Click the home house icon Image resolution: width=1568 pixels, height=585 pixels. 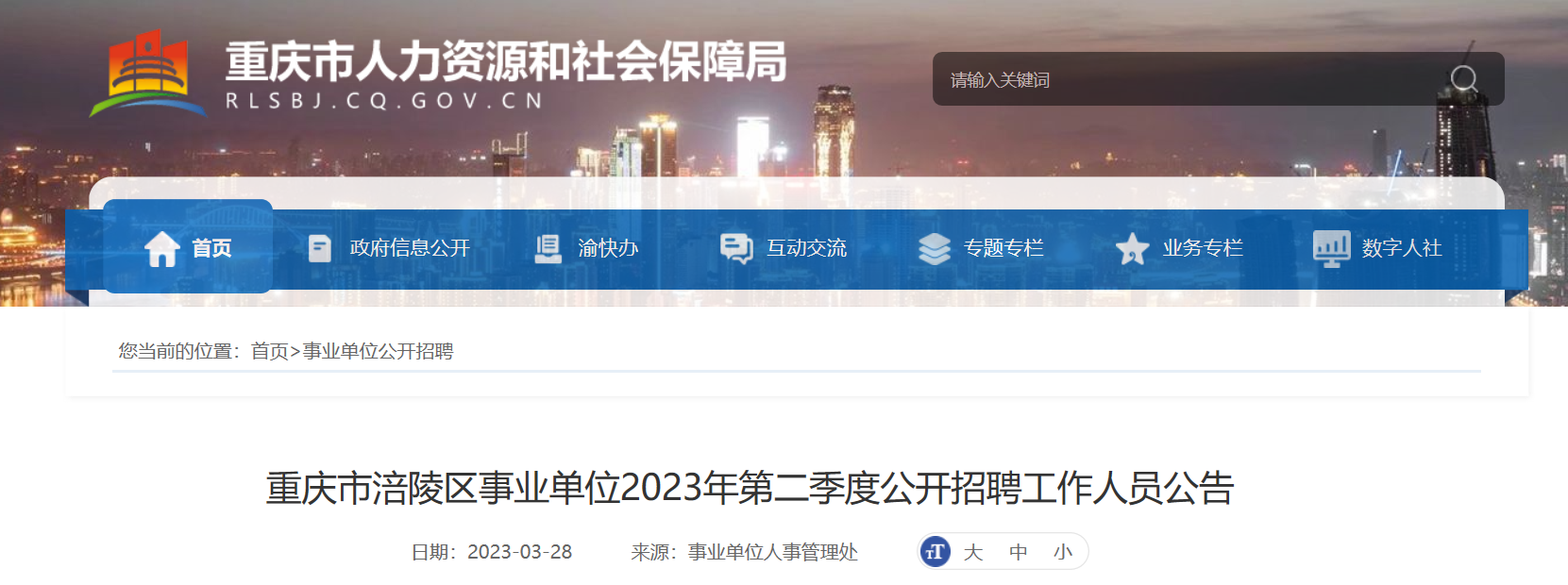tap(161, 248)
